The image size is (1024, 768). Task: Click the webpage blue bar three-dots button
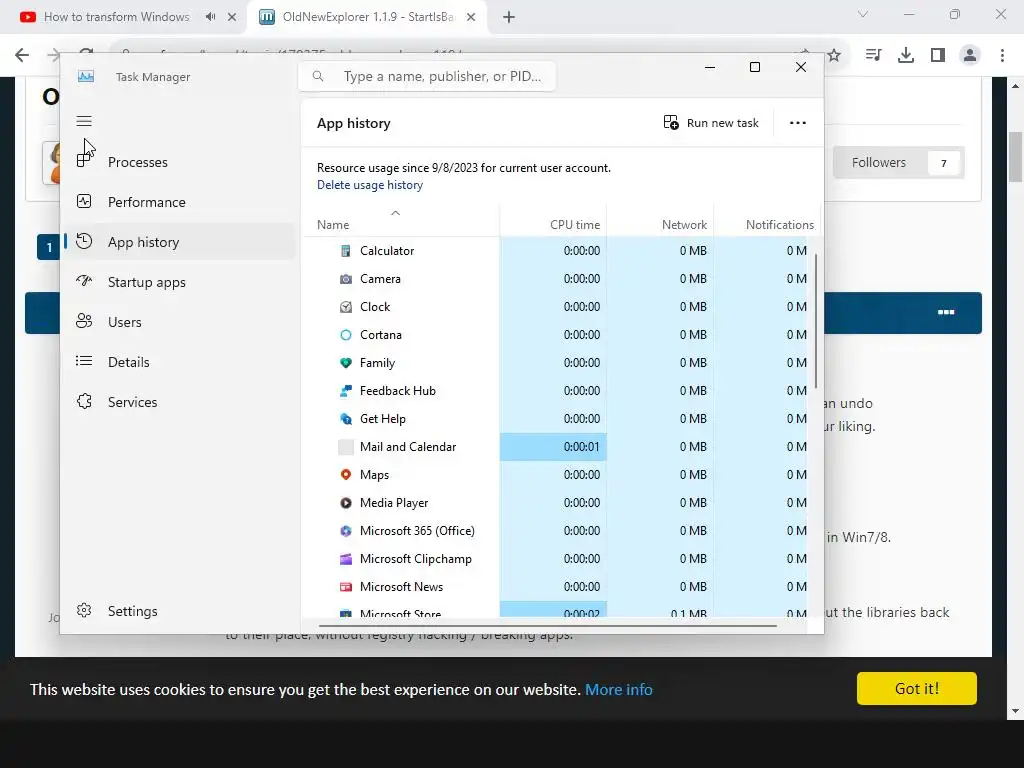946,312
